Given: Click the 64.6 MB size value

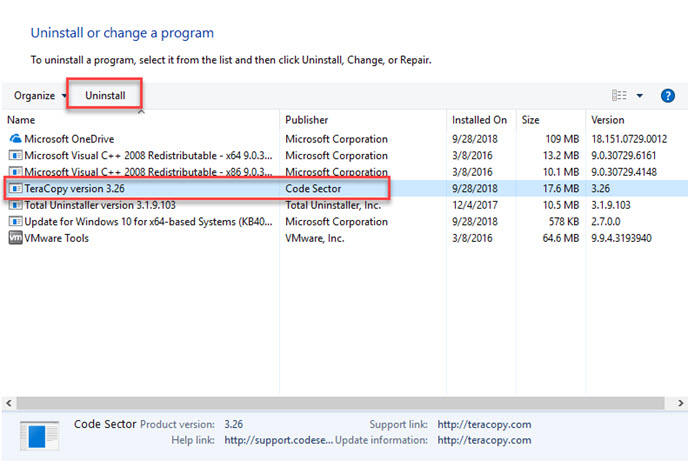Looking at the screenshot, I should (x=561, y=238).
